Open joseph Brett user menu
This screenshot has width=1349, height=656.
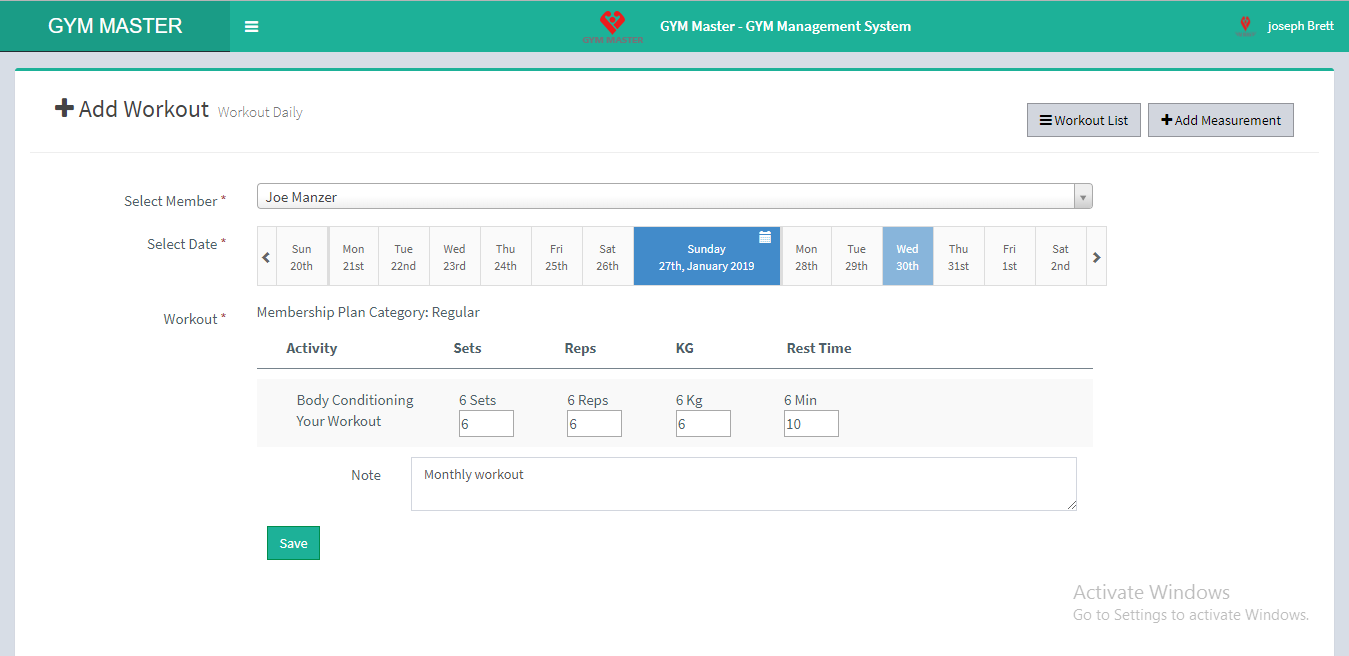(x=1300, y=26)
